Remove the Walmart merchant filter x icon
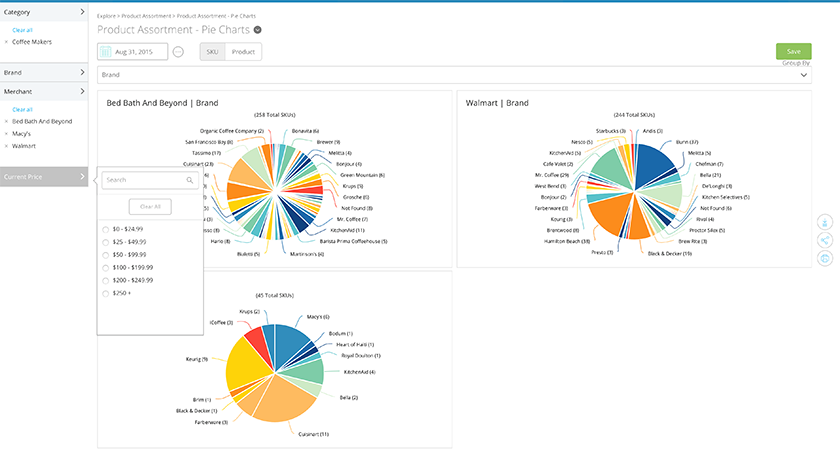The image size is (840, 455). (x=6, y=146)
